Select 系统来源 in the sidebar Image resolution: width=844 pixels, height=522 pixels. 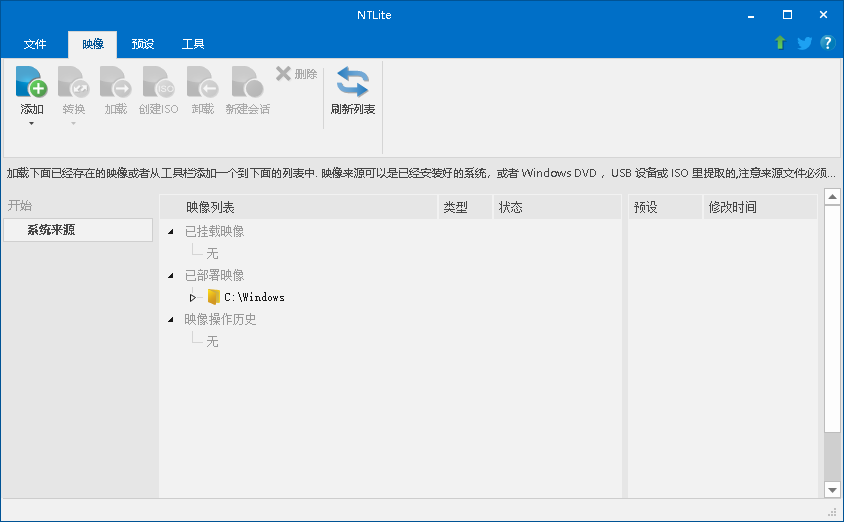tap(78, 230)
